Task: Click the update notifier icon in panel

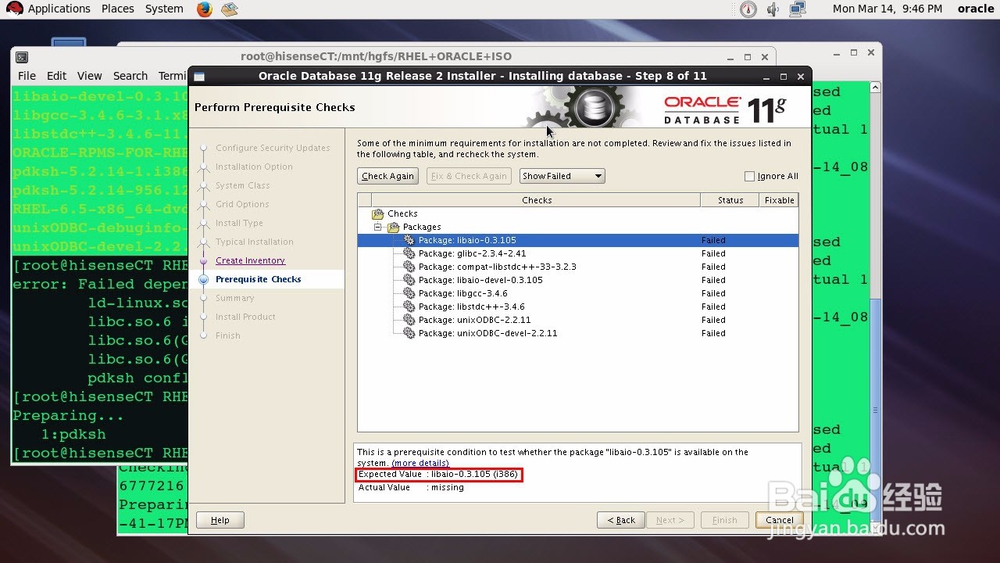Action: (748, 9)
